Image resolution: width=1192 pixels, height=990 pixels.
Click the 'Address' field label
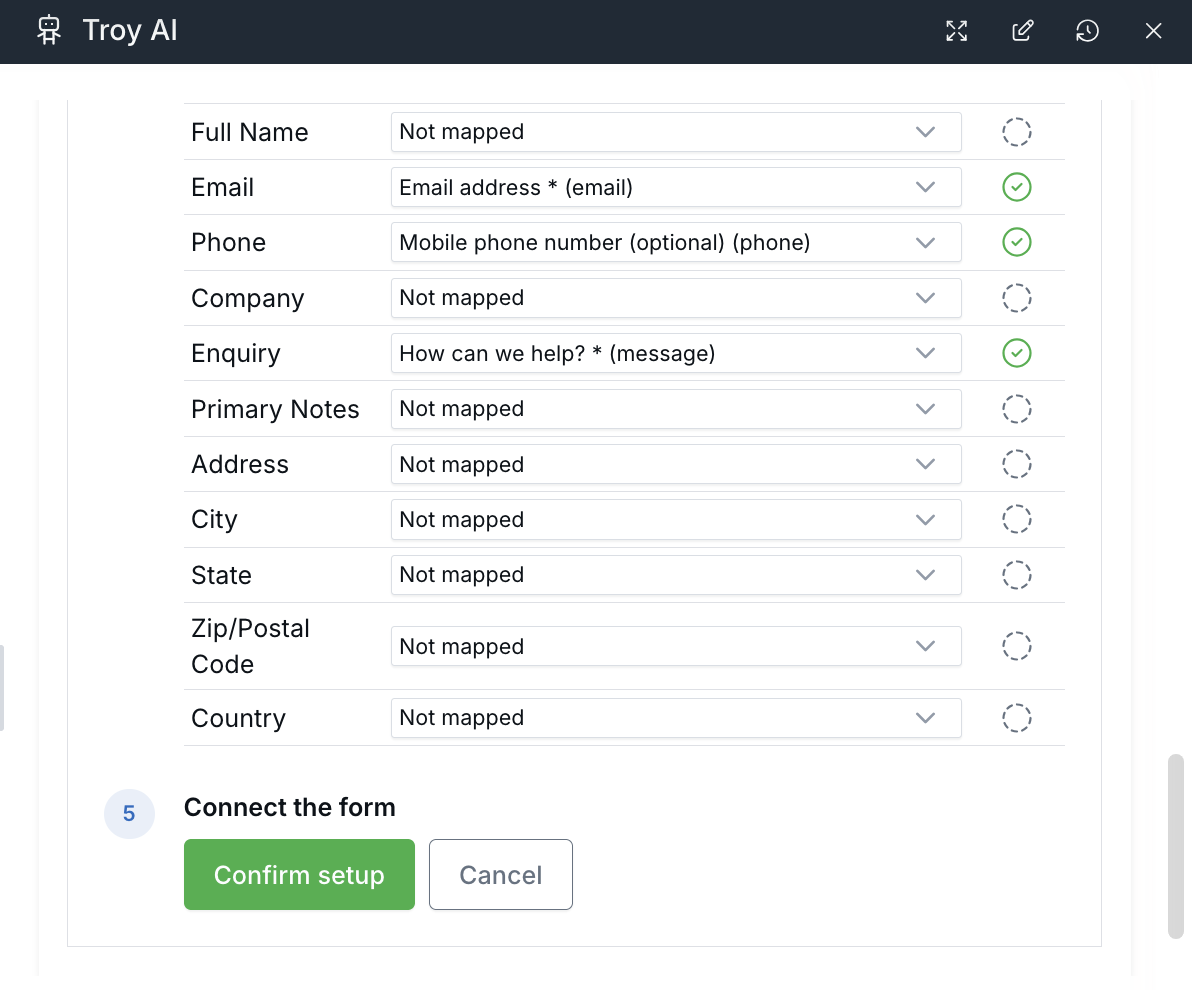239,464
